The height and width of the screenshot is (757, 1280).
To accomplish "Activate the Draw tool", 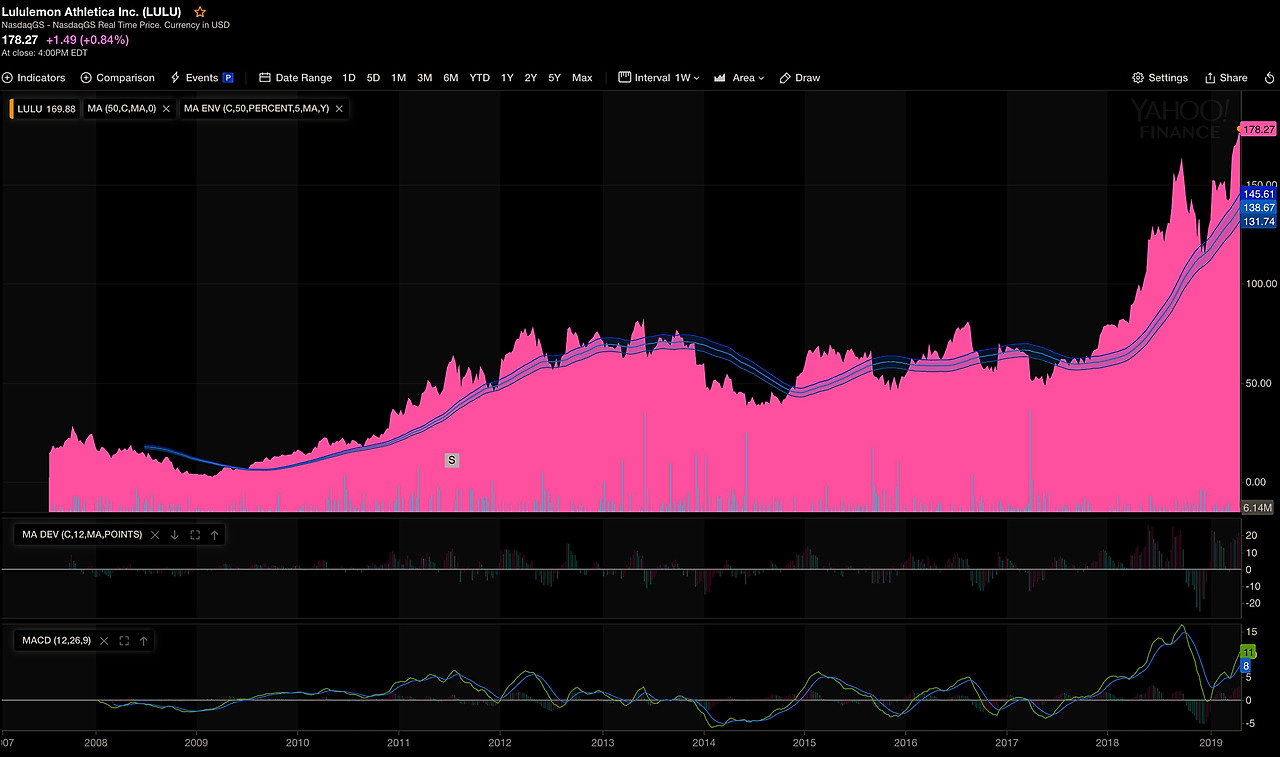I will tap(799, 78).
